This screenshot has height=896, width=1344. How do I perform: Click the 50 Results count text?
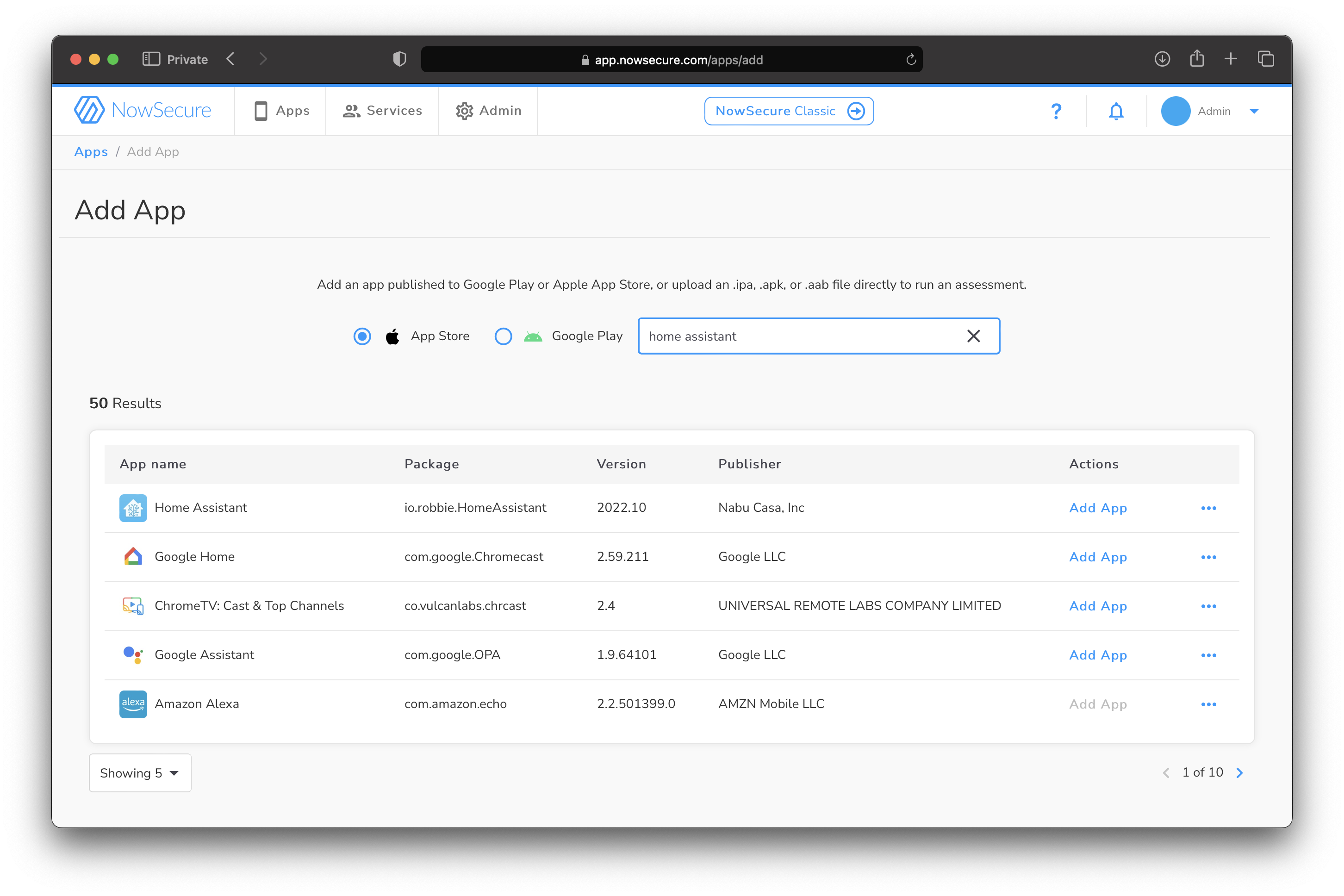click(x=125, y=404)
